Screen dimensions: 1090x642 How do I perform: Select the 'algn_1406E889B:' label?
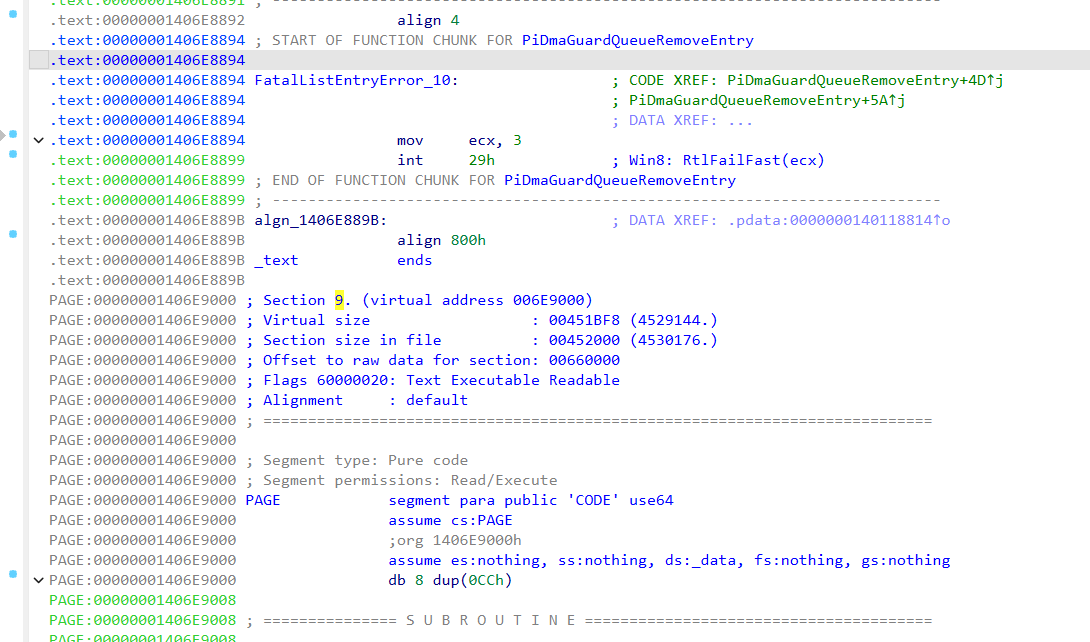(x=320, y=220)
